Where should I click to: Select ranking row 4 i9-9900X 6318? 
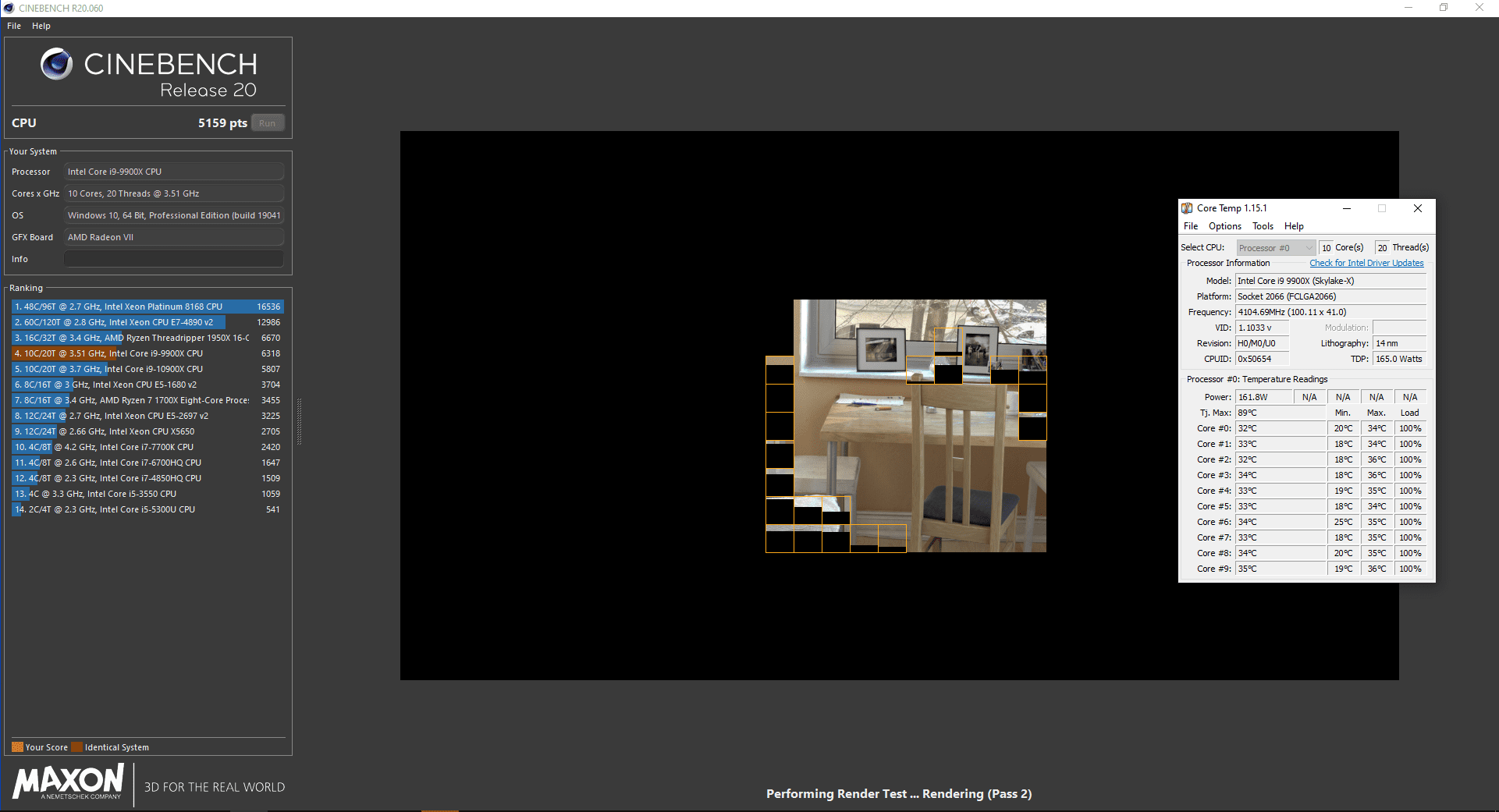tap(147, 353)
